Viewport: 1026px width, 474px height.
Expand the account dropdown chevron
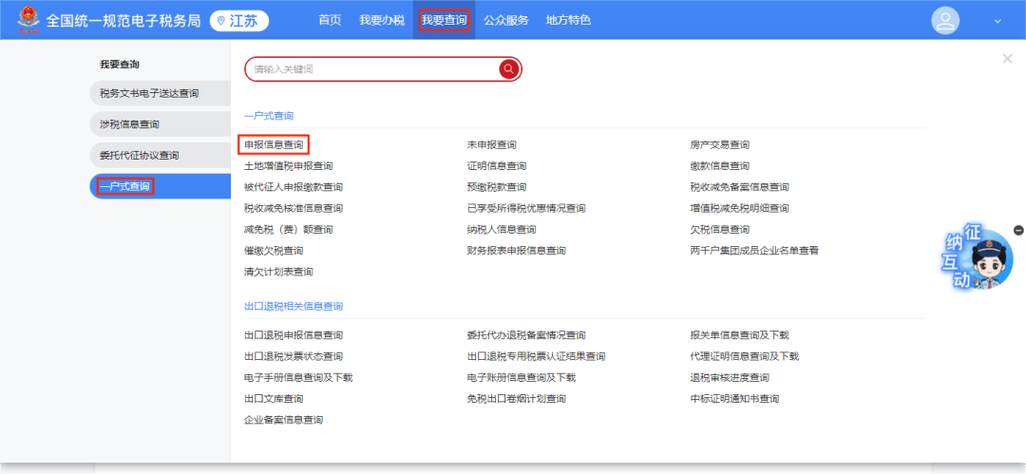point(997,21)
